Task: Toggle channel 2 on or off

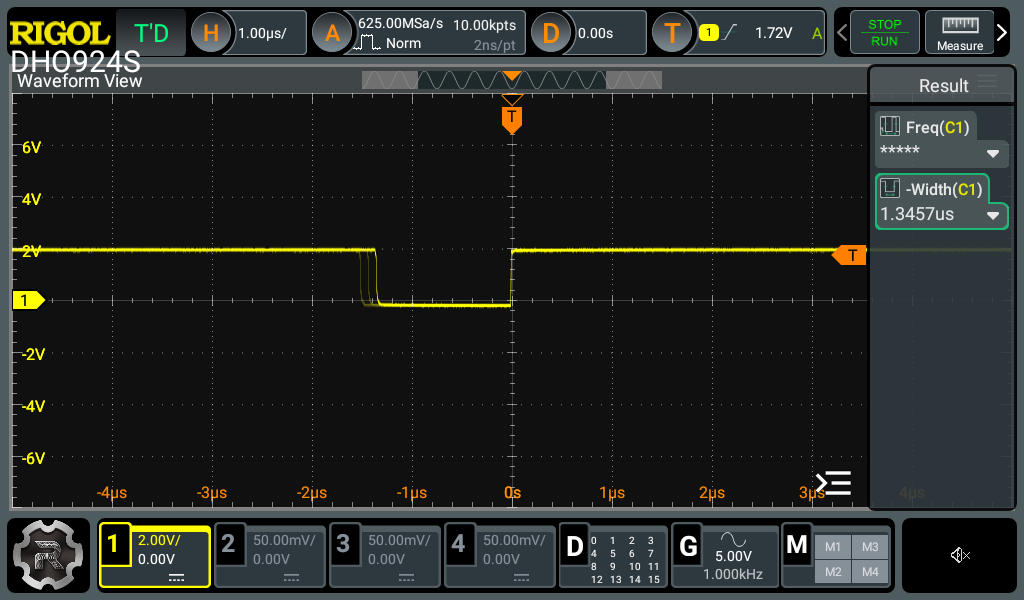Action: pyautogui.click(x=228, y=543)
